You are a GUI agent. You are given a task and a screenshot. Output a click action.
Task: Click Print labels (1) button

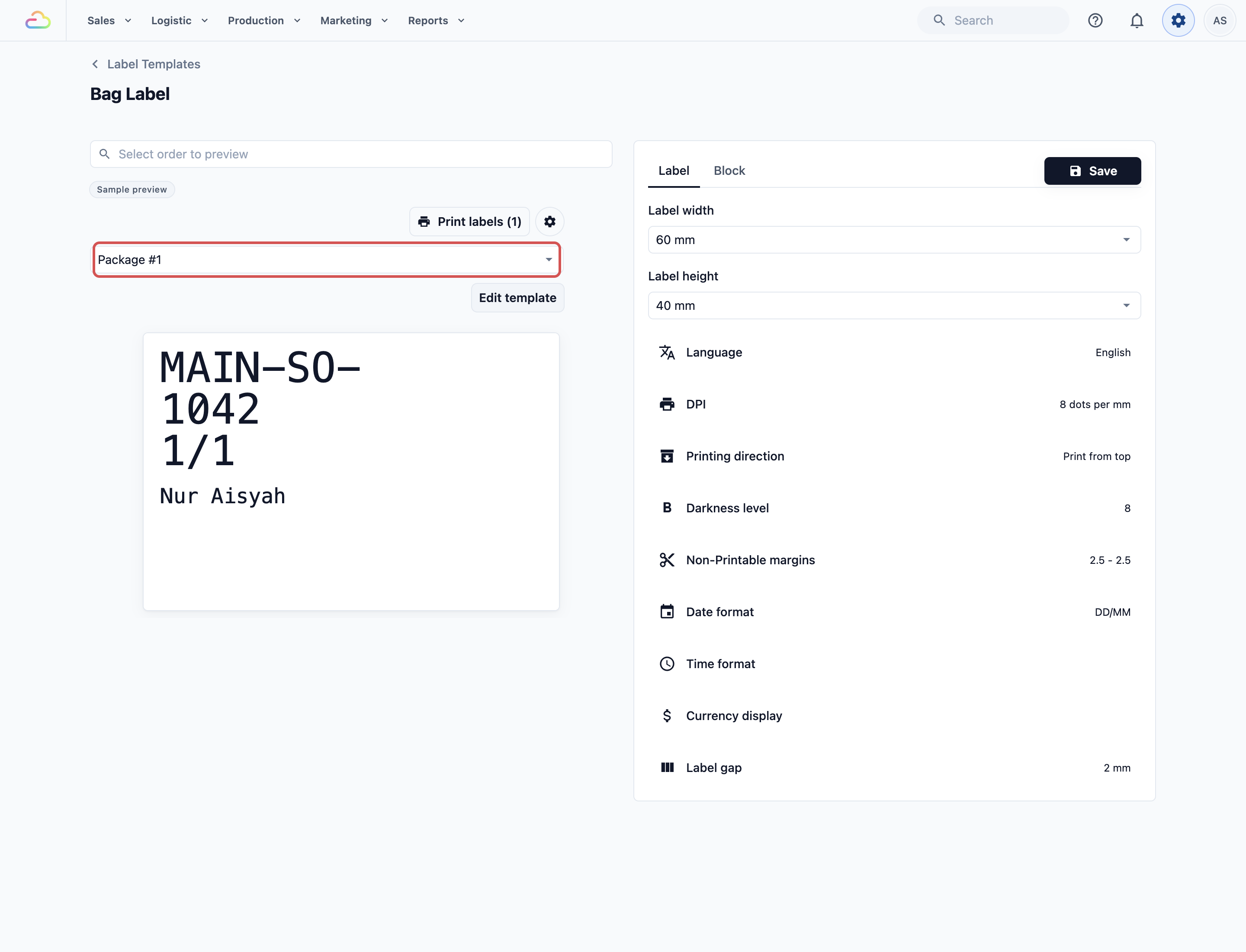[469, 222]
